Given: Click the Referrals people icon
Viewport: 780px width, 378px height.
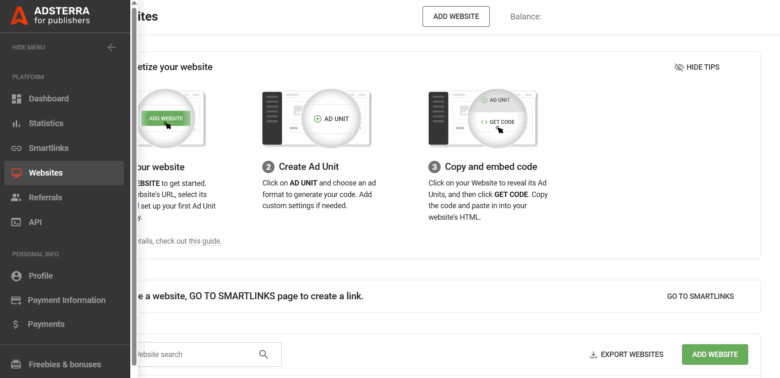Looking at the screenshot, I should click(16, 197).
